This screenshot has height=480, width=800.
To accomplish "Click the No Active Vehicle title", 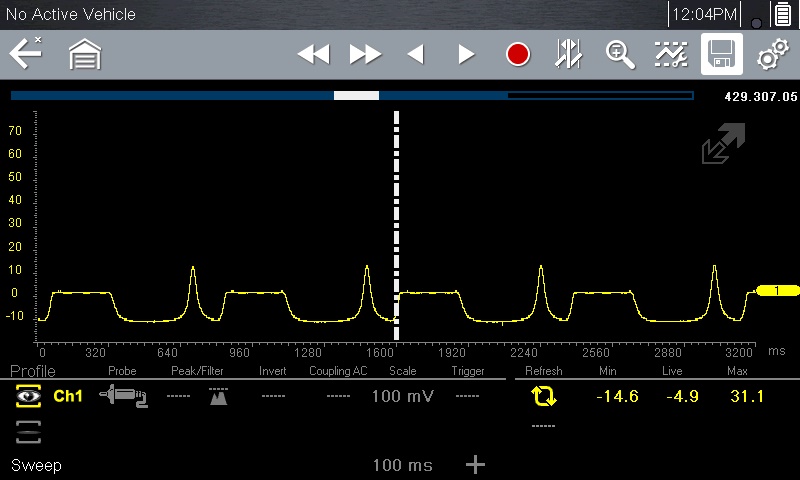I will 71,14.
